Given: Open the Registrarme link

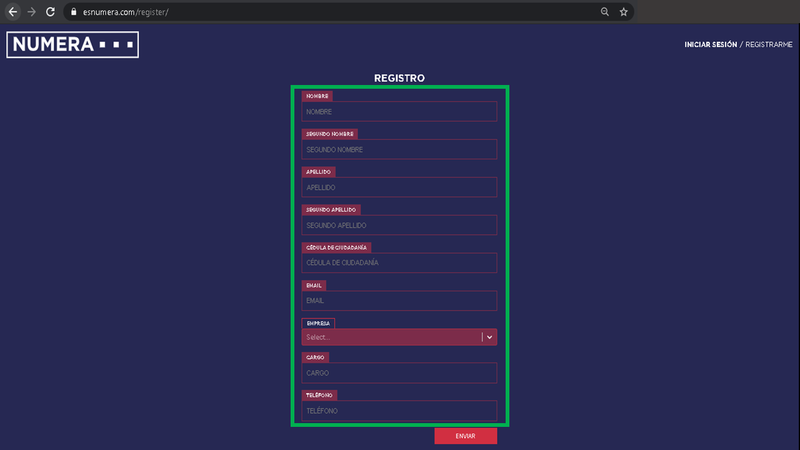Looking at the screenshot, I should click(768, 45).
